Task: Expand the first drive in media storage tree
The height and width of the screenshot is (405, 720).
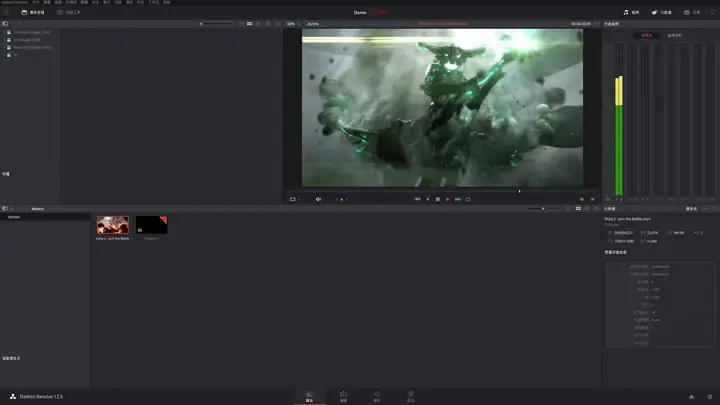Action: pyautogui.click(x=5, y=32)
